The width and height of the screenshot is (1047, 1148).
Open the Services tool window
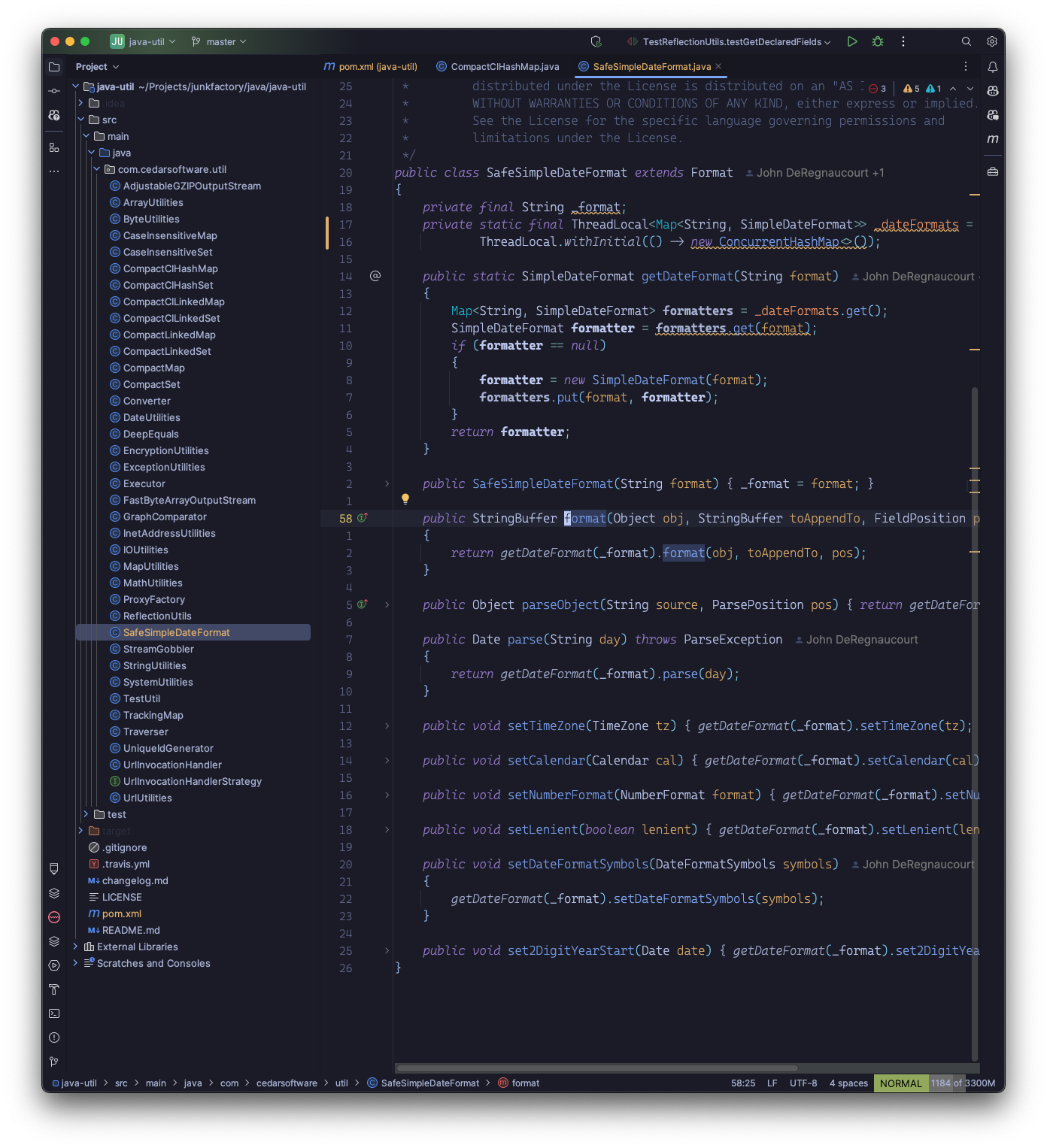[54, 965]
